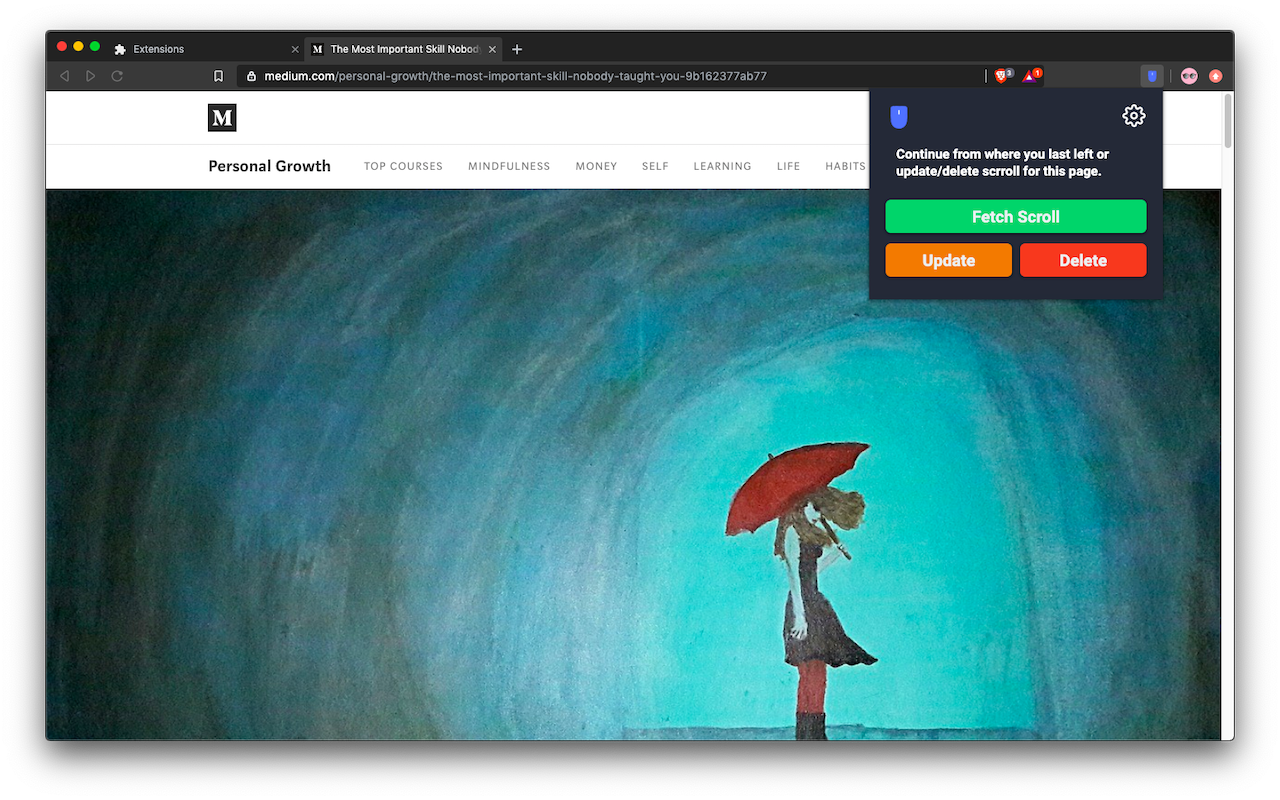Switch to the Extensions tab
Screen dimensions: 1280x800
pos(205,49)
